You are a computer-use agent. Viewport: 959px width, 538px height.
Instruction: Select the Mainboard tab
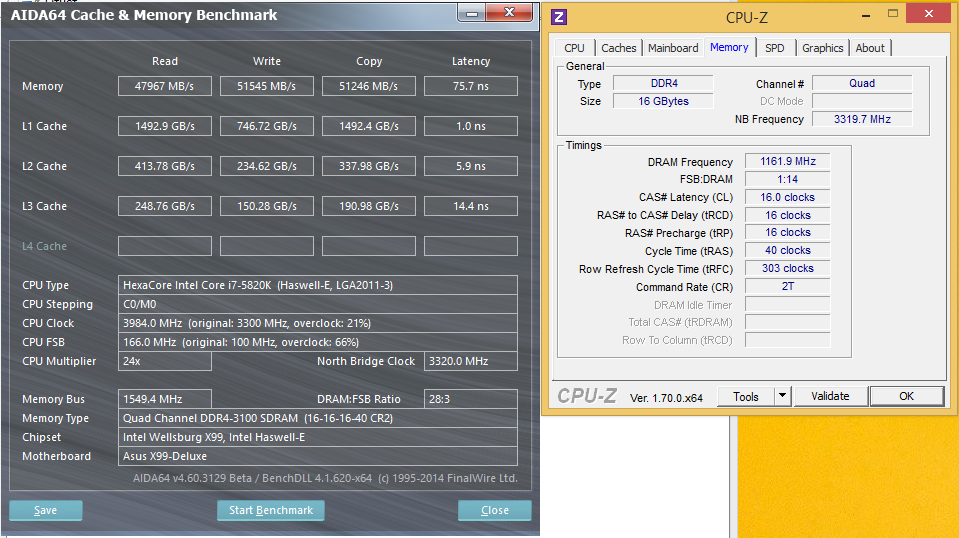click(673, 48)
